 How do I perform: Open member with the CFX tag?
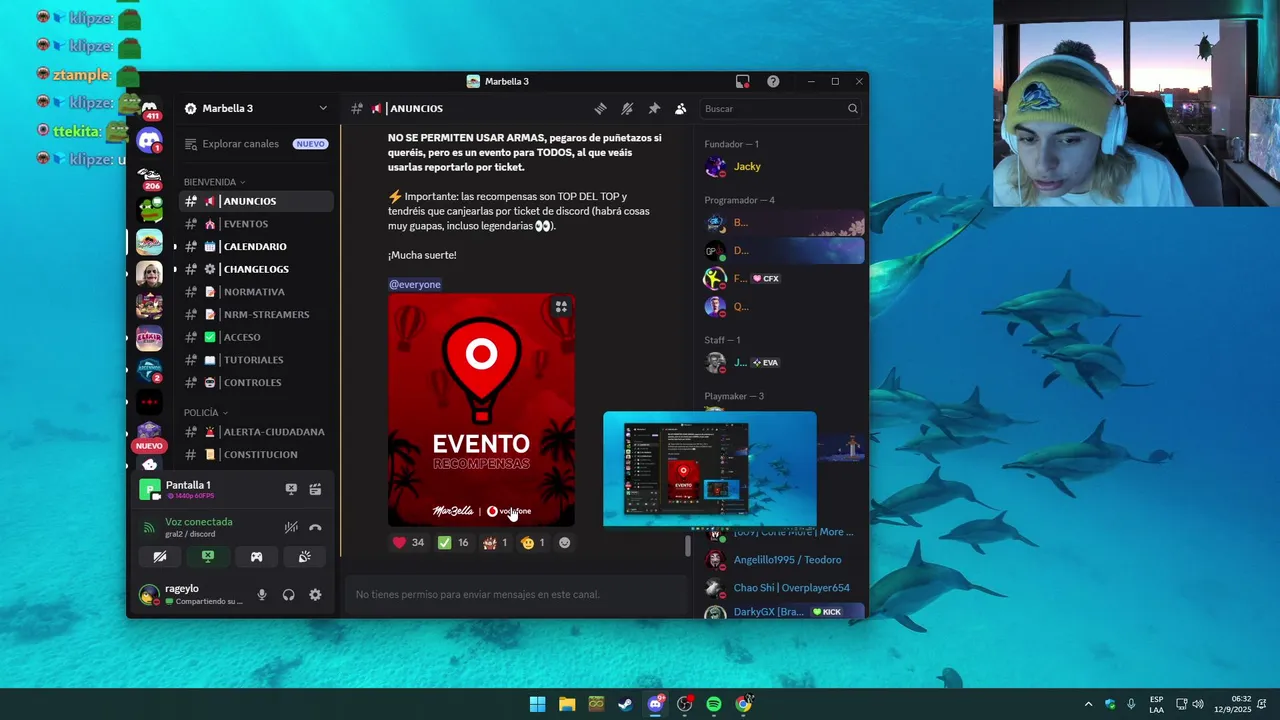point(783,279)
